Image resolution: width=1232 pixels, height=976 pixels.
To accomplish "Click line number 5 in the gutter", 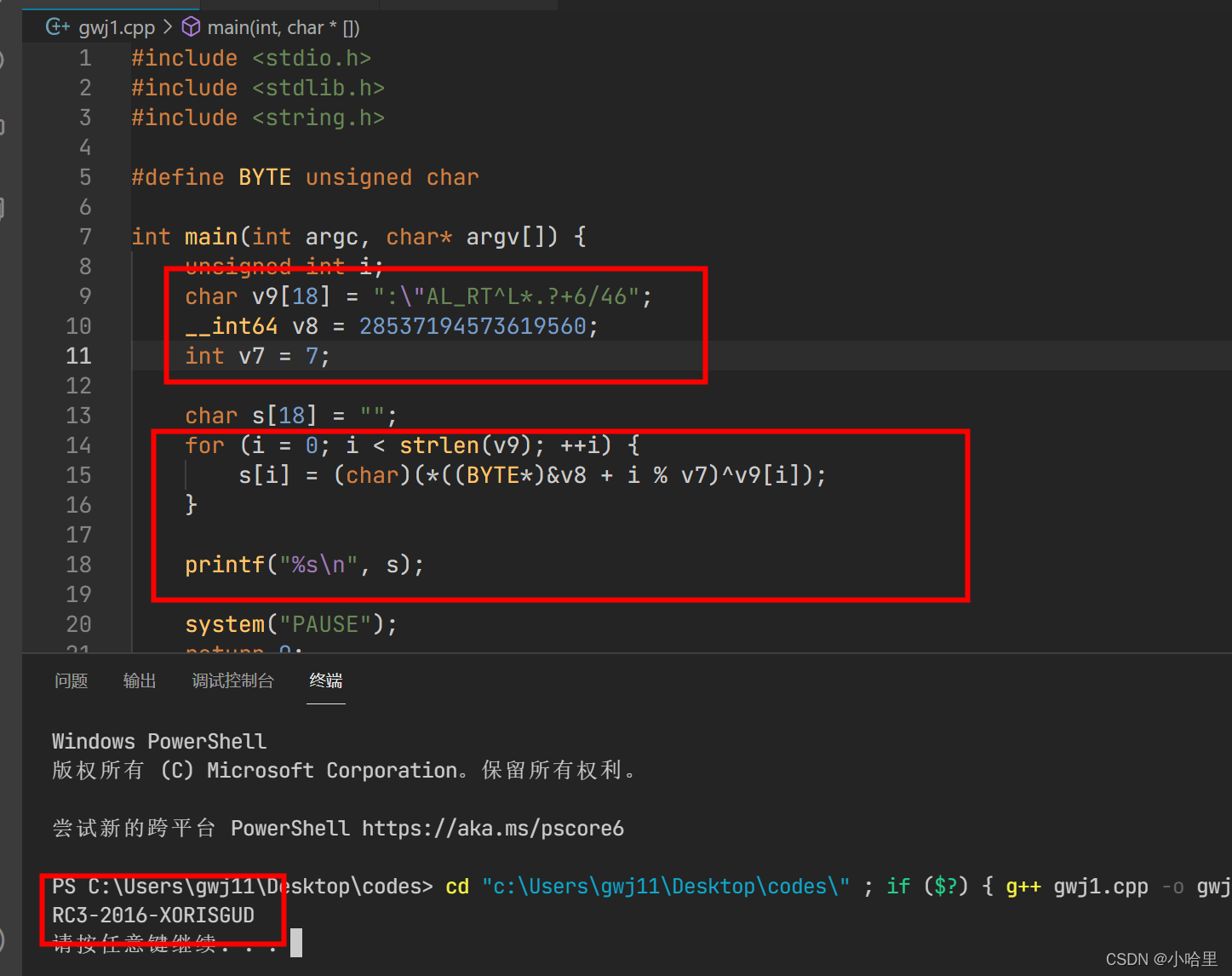I will [x=85, y=177].
